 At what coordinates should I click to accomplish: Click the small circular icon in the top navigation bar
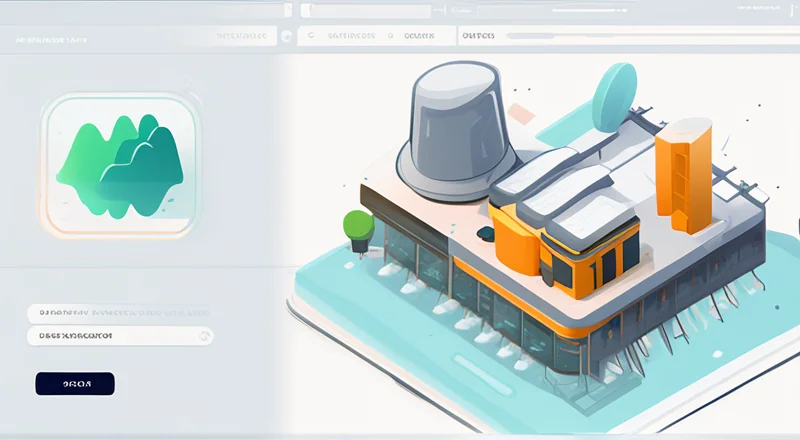287,36
